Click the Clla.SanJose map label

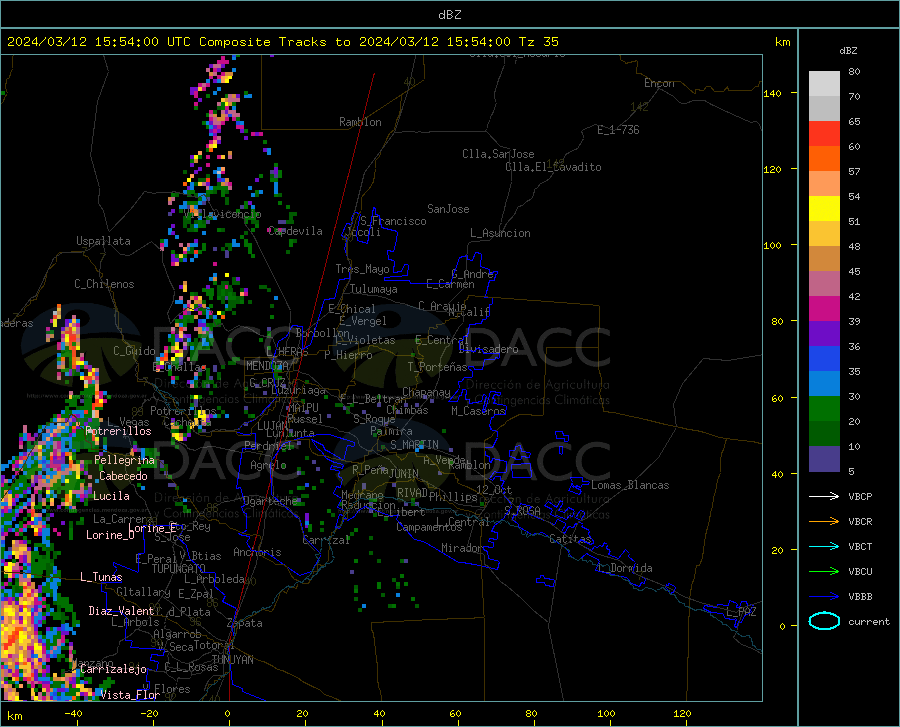(x=498, y=154)
